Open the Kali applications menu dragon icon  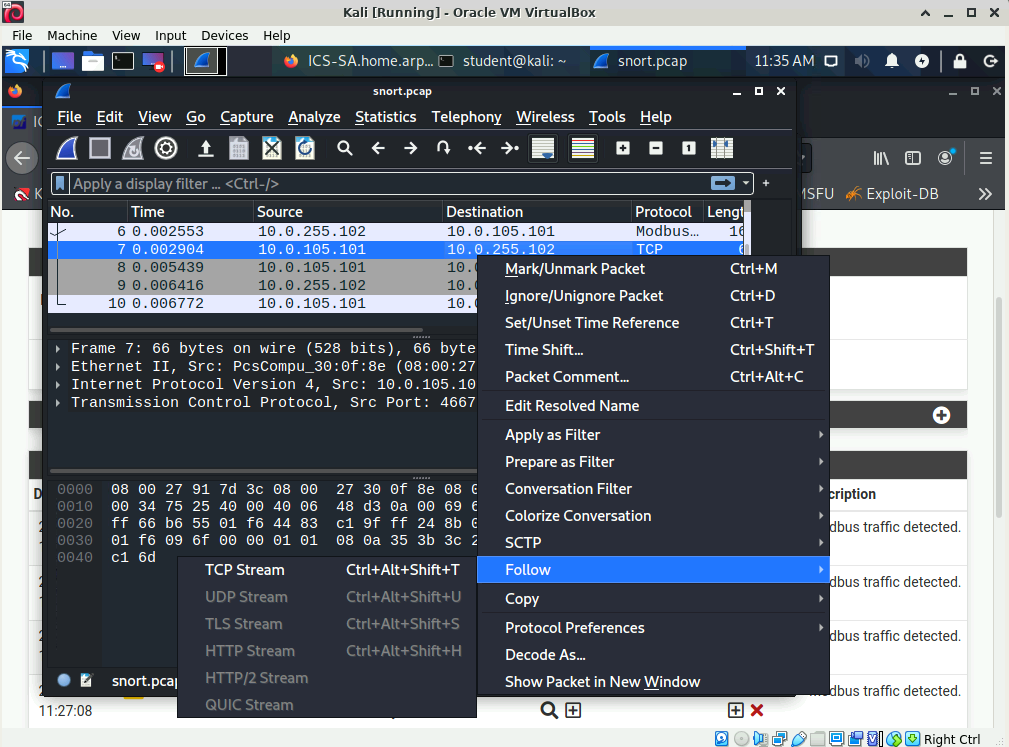[x=17, y=61]
